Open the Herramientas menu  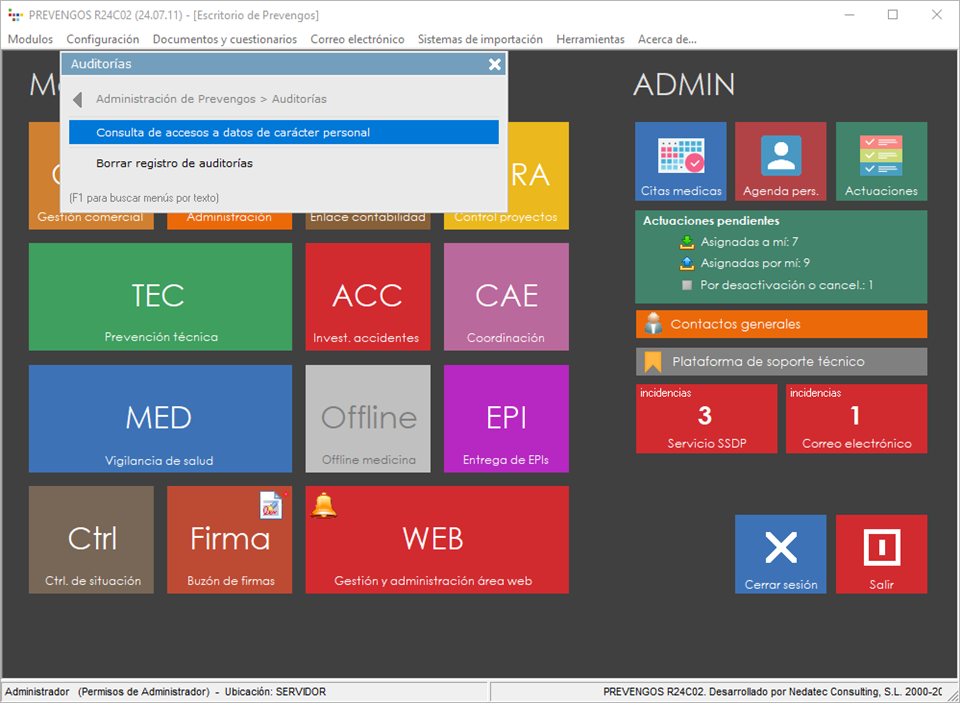[590, 39]
